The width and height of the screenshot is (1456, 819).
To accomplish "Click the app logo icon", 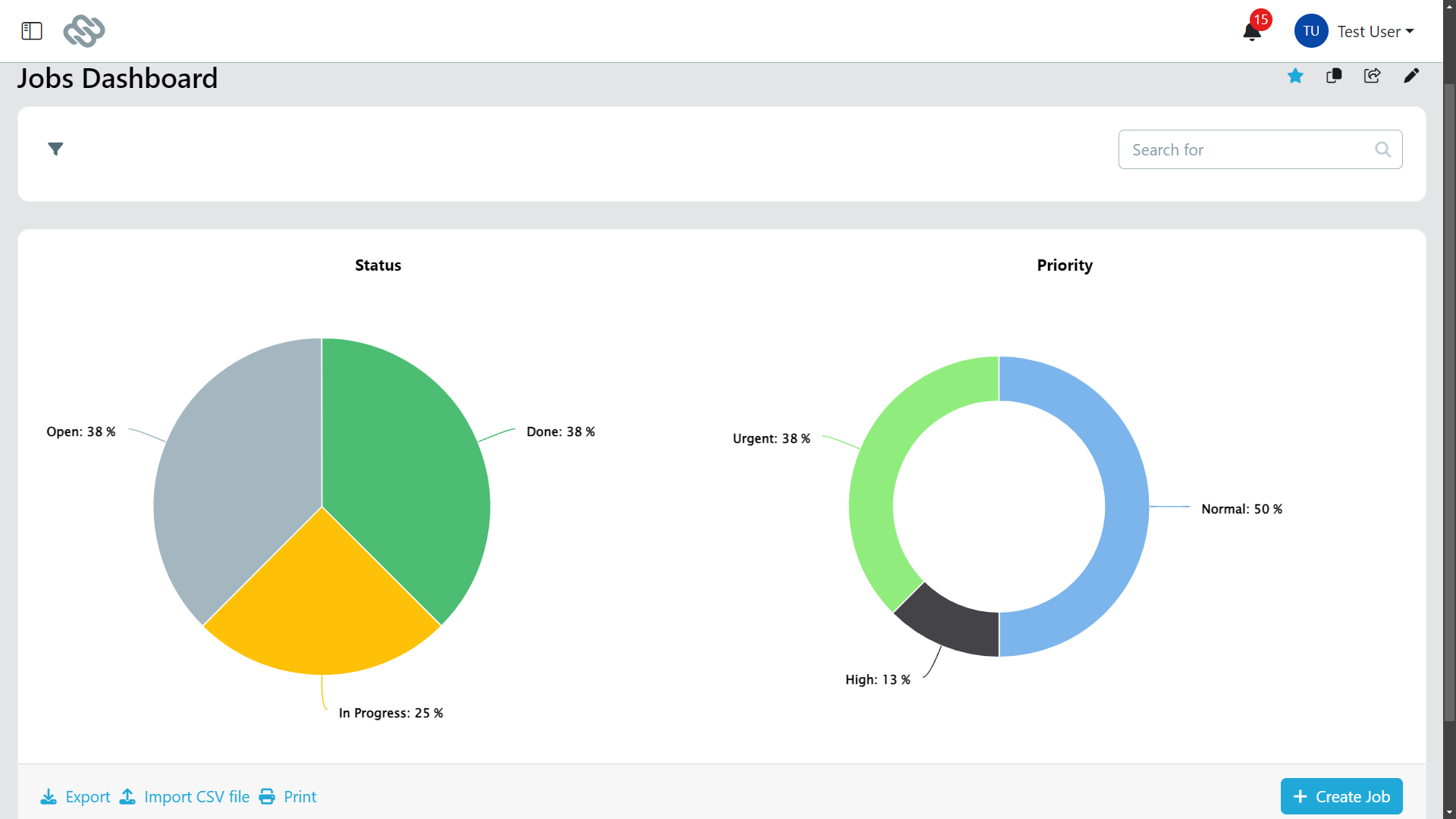I will (x=83, y=31).
